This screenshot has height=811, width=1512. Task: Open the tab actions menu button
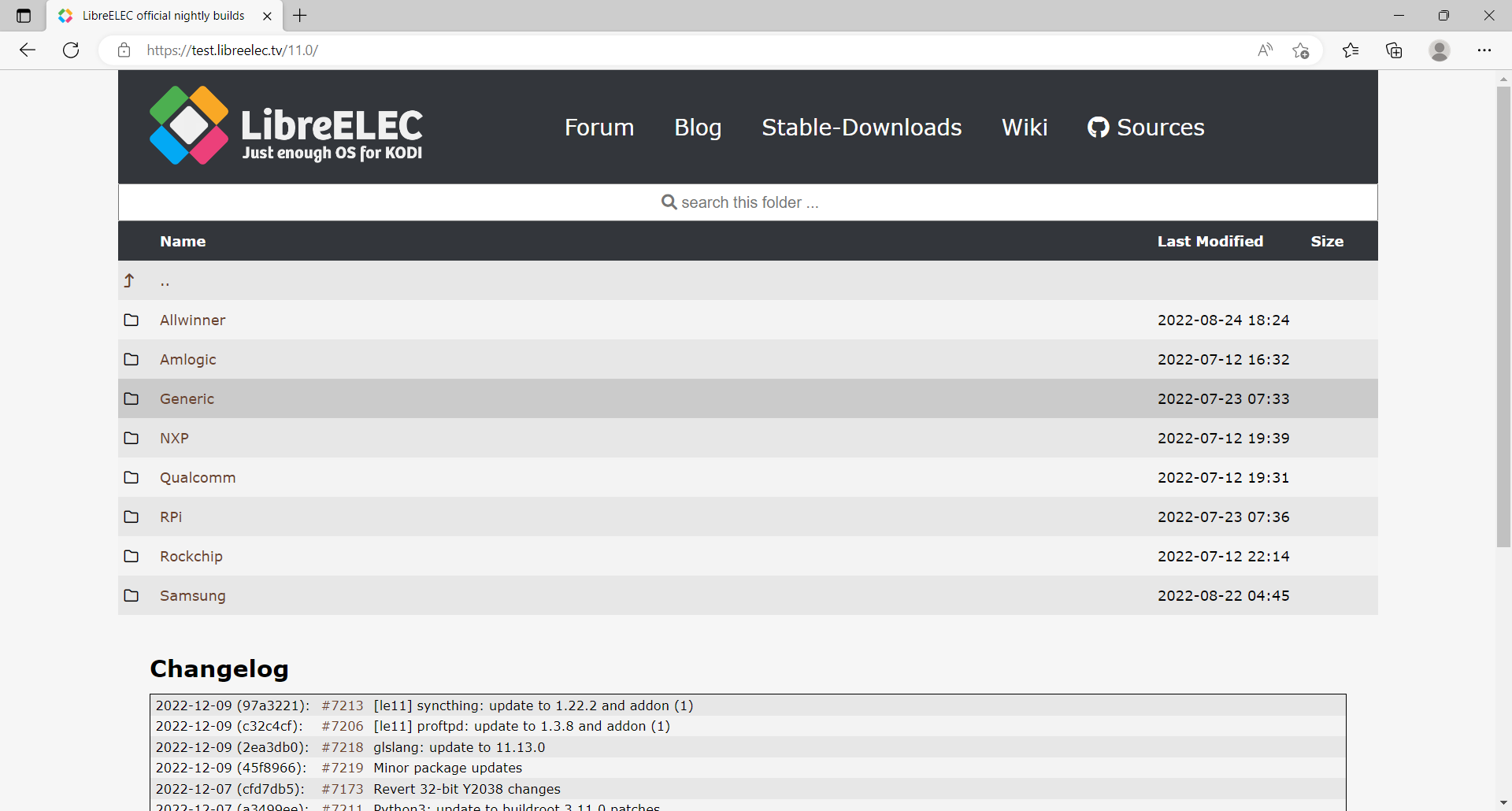[x=24, y=16]
